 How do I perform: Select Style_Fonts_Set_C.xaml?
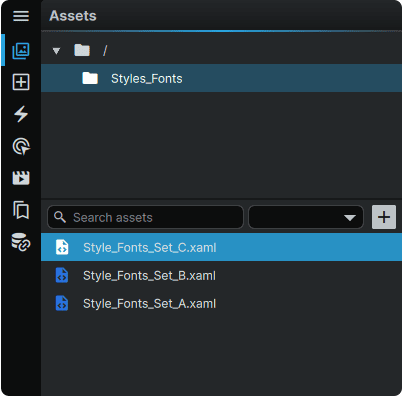click(221, 247)
